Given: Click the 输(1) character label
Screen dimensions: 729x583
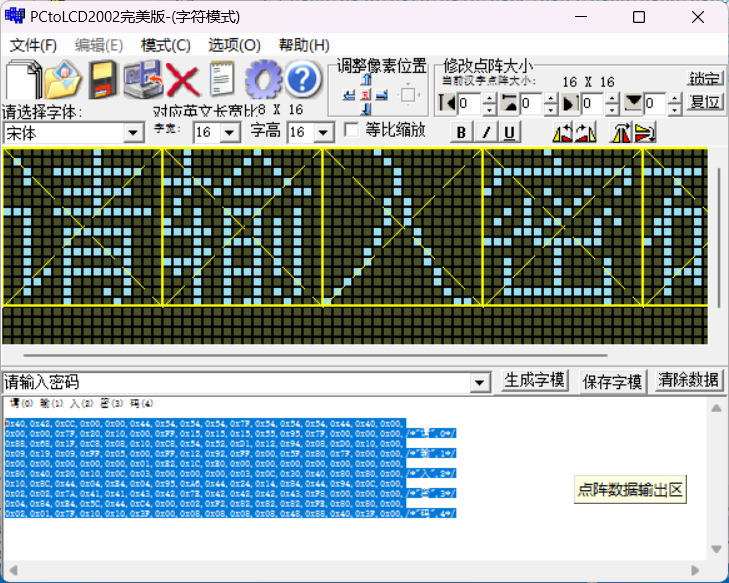Looking at the screenshot, I should point(51,404).
